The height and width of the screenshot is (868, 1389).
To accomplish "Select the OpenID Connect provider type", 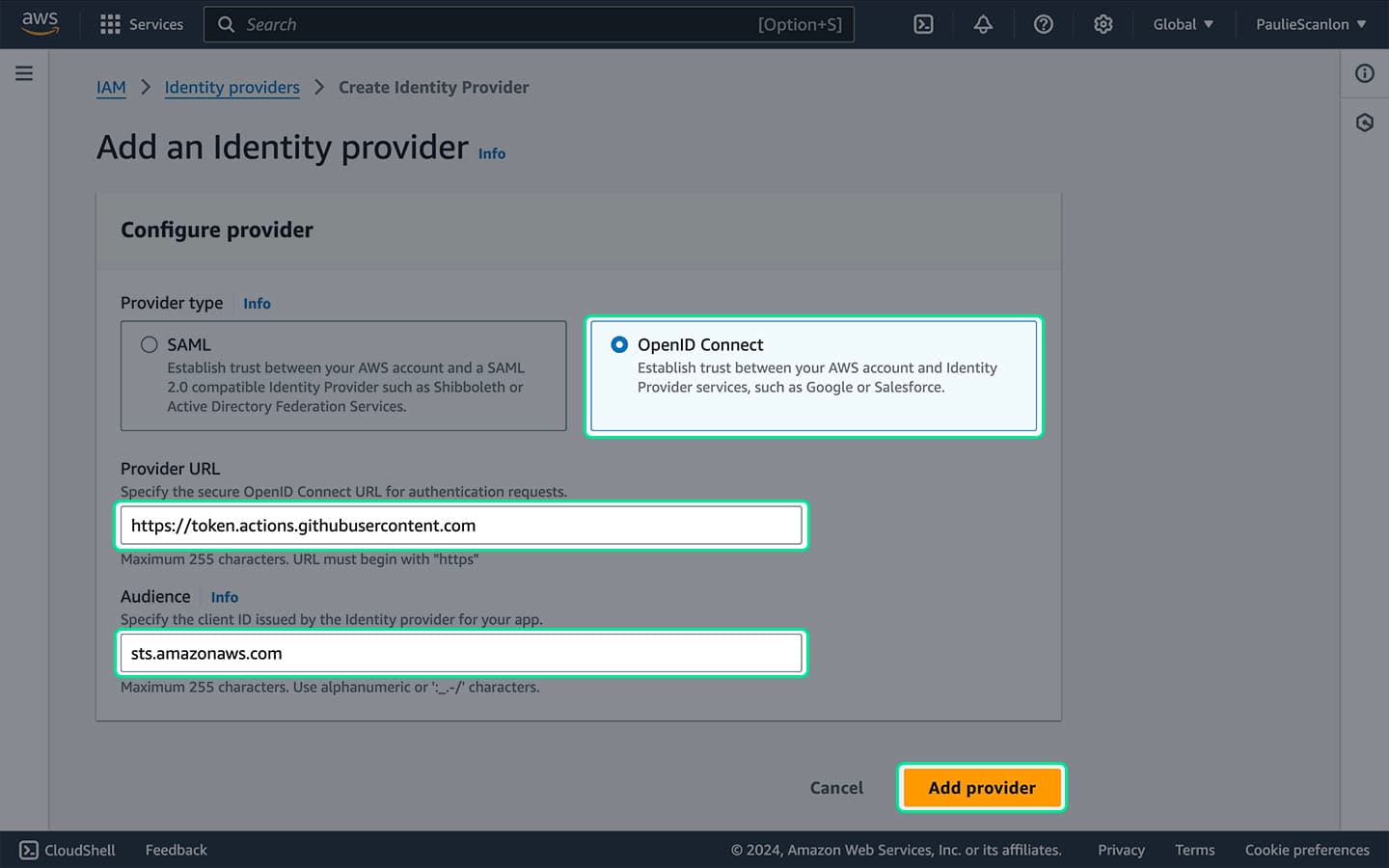I will pos(617,344).
